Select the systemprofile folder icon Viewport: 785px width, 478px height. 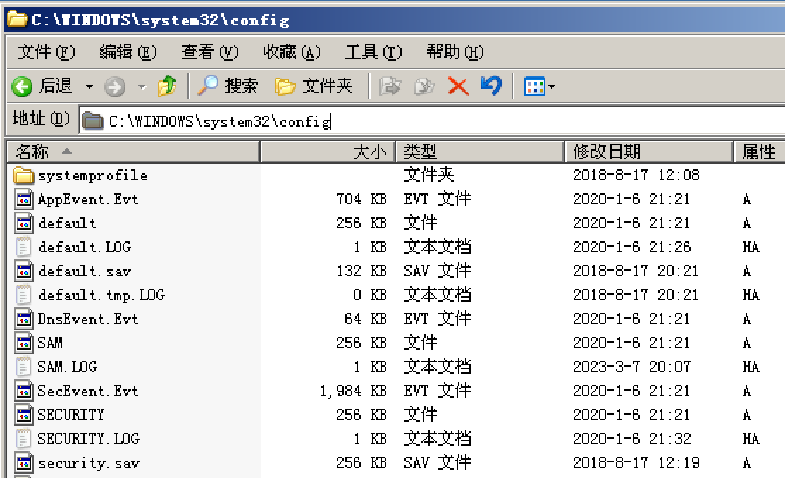coord(24,176)
